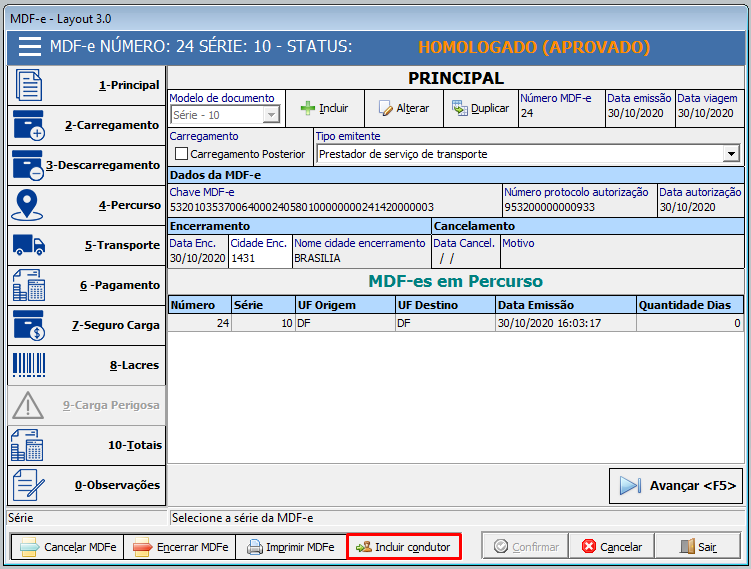The width and height of the screenshot is (751, 569).
Task: Enable the Carregamento Posterior checkbox
Action: pos(182,154)
